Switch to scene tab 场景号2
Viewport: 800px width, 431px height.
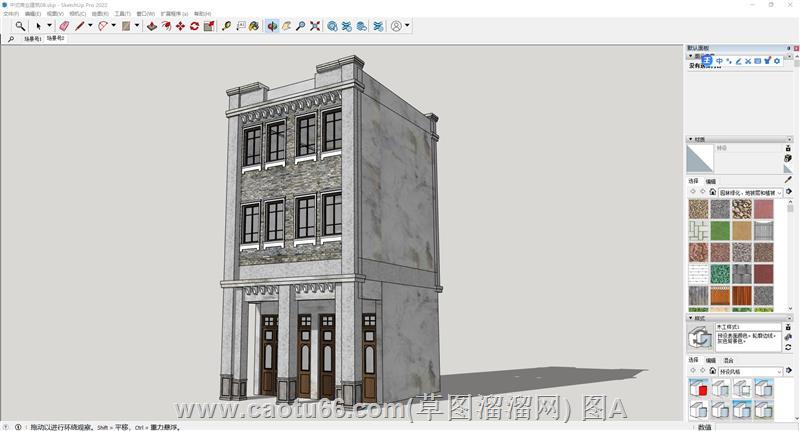(56, 38)
